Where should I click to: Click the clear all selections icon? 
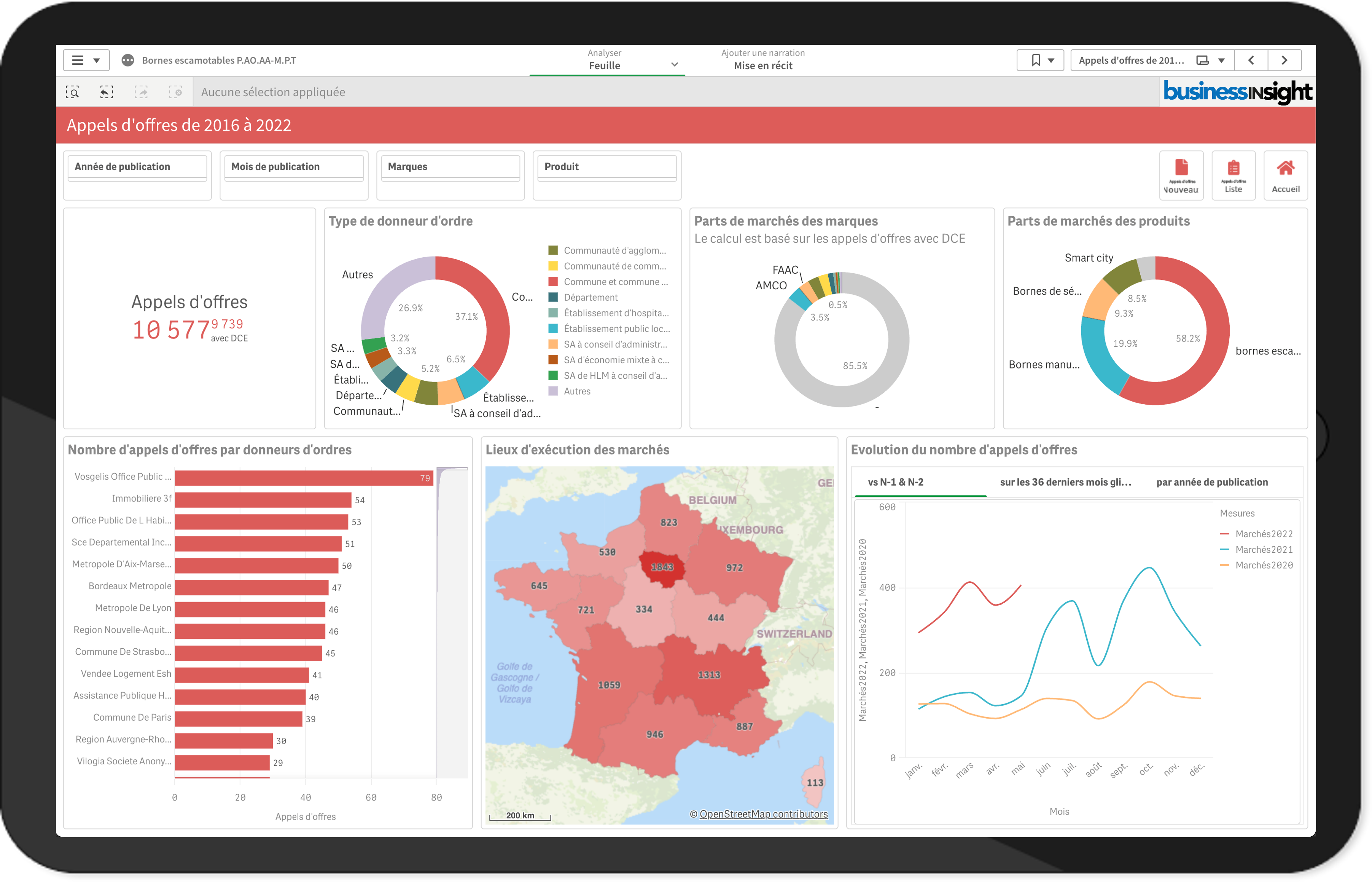pos(176,92)
